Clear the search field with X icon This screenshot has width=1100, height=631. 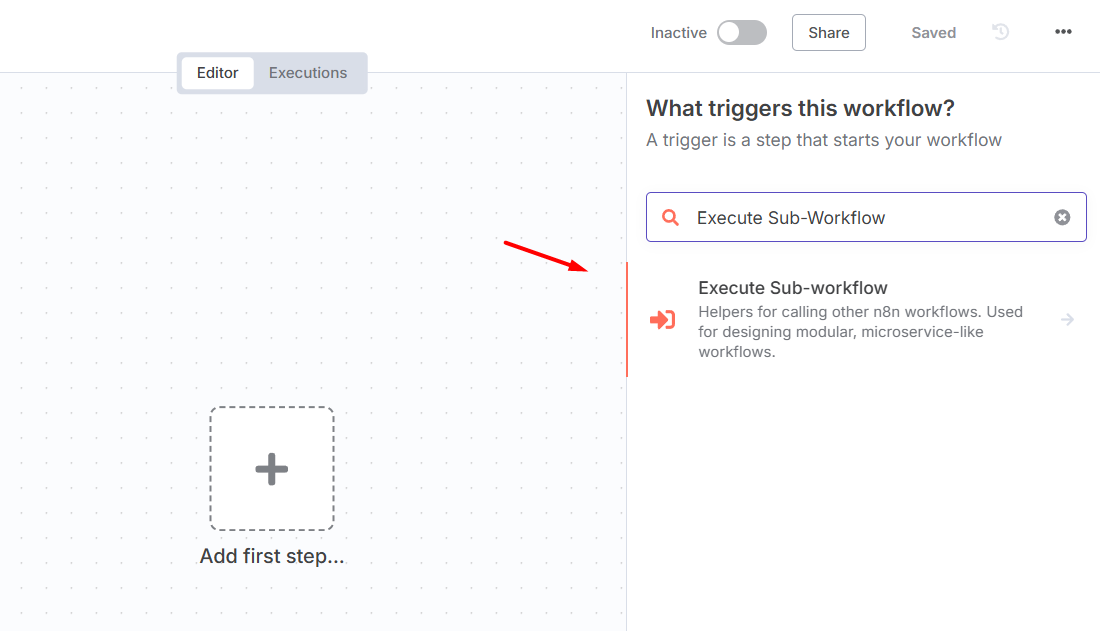click(1062, 218)
